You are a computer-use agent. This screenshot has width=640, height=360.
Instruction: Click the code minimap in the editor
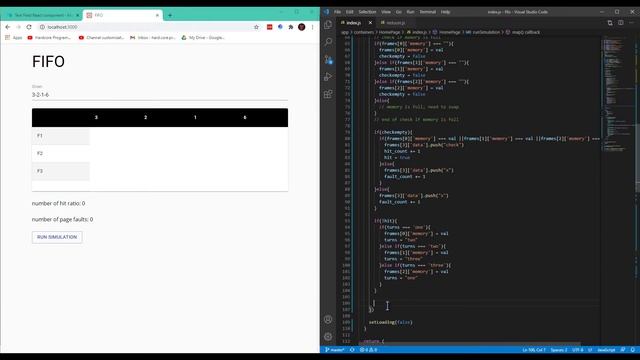pyautogui.click(x=618, y=94)
